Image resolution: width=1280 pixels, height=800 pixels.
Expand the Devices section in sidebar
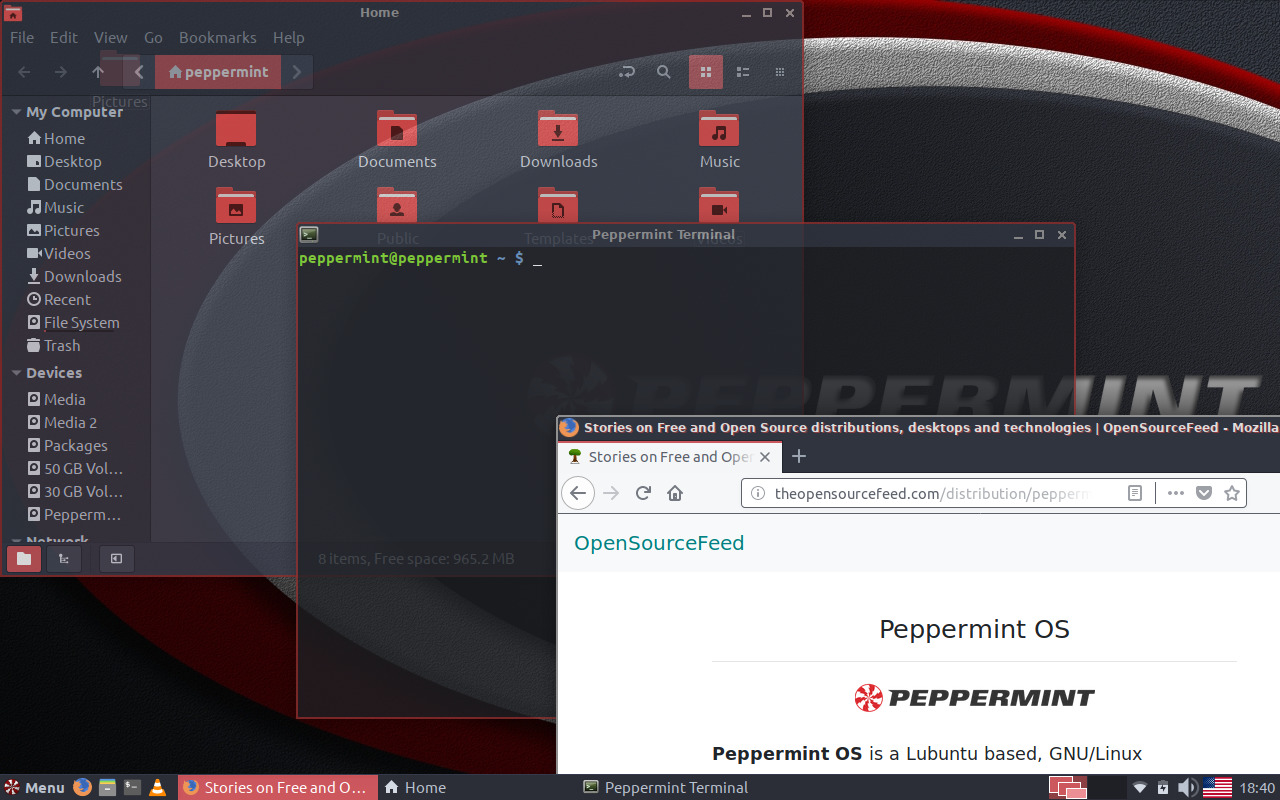coord(16,372)
